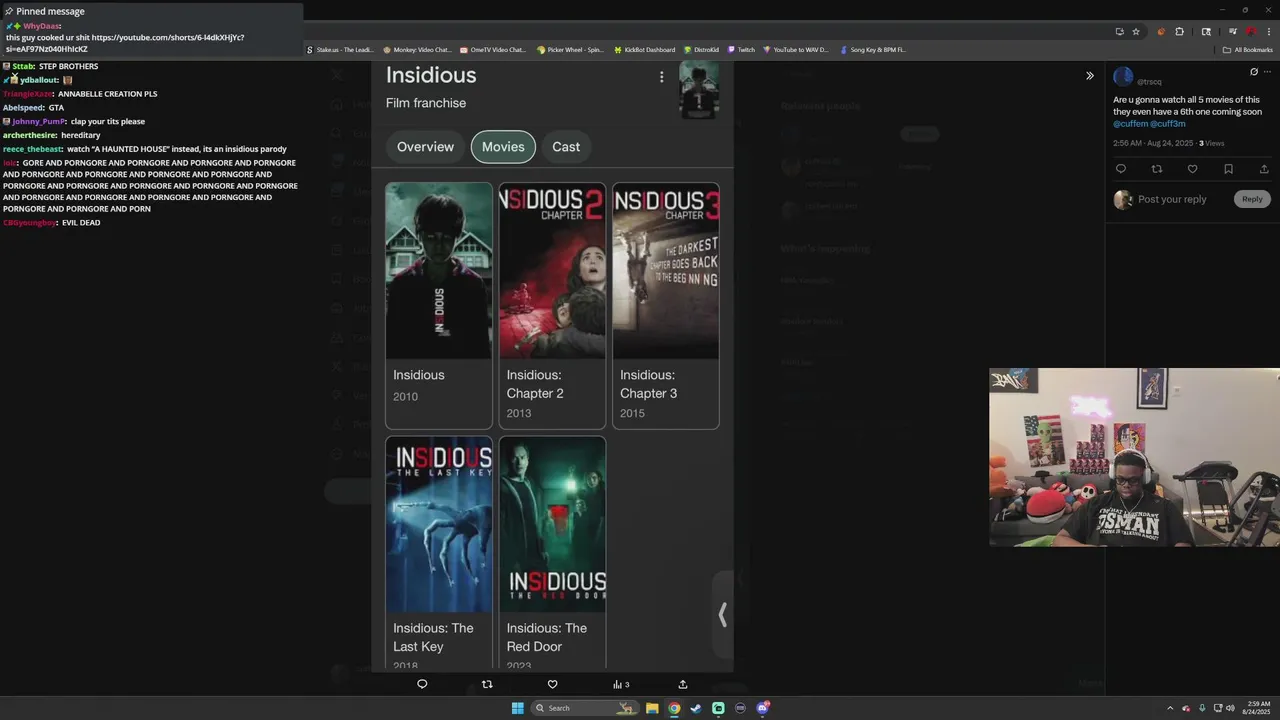Click the 'Insidious: Chapter 3' title text
Screen dimensions: 1280x720
648,384
